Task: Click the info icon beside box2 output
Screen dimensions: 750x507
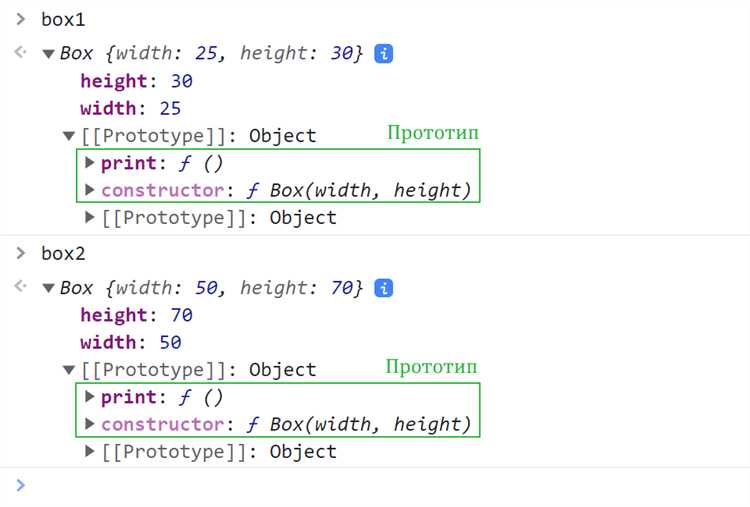Action: coord(384,288)
